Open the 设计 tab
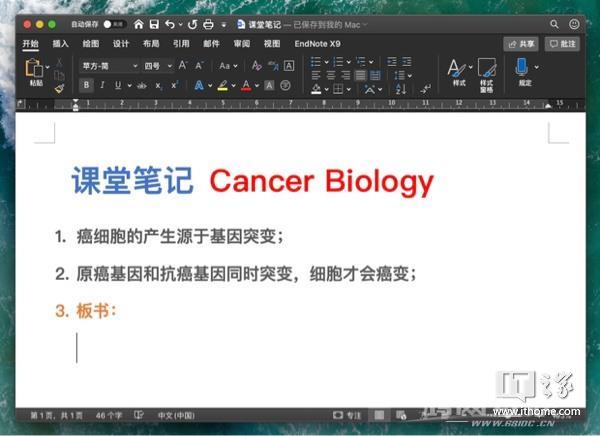This screenshot has height=436, width=600. click(x=121, y=44)
